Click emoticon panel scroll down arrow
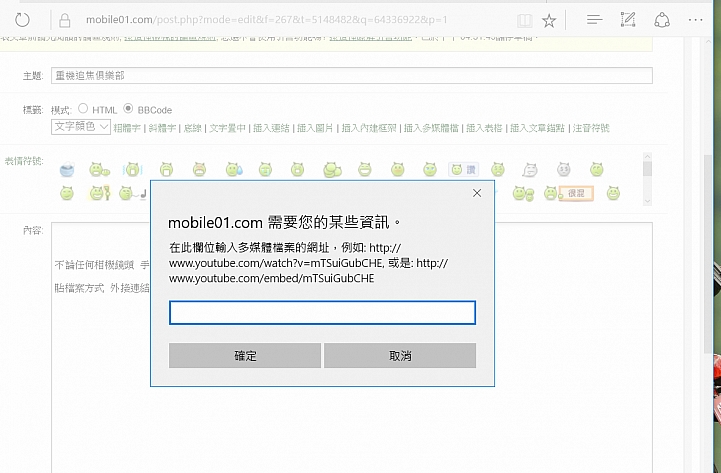Viewport: 721px width, 473px height. [x=647, y=201]
